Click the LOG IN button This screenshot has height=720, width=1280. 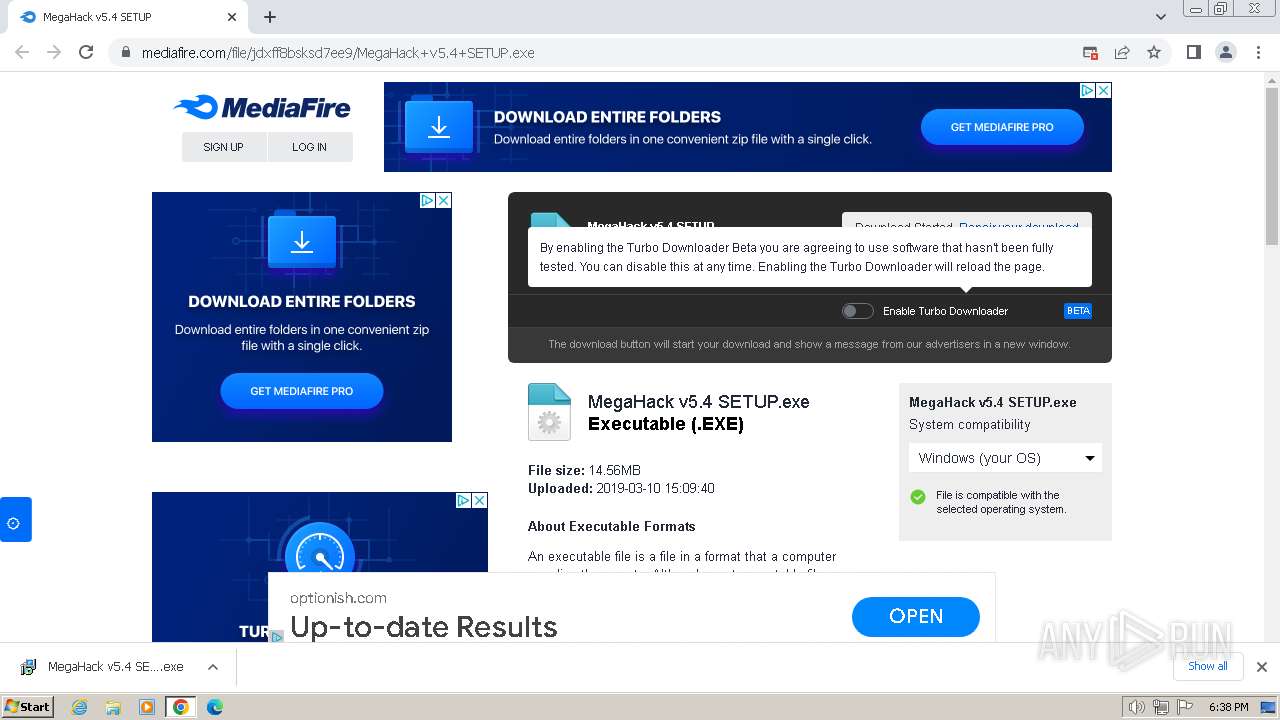(310, 147)
